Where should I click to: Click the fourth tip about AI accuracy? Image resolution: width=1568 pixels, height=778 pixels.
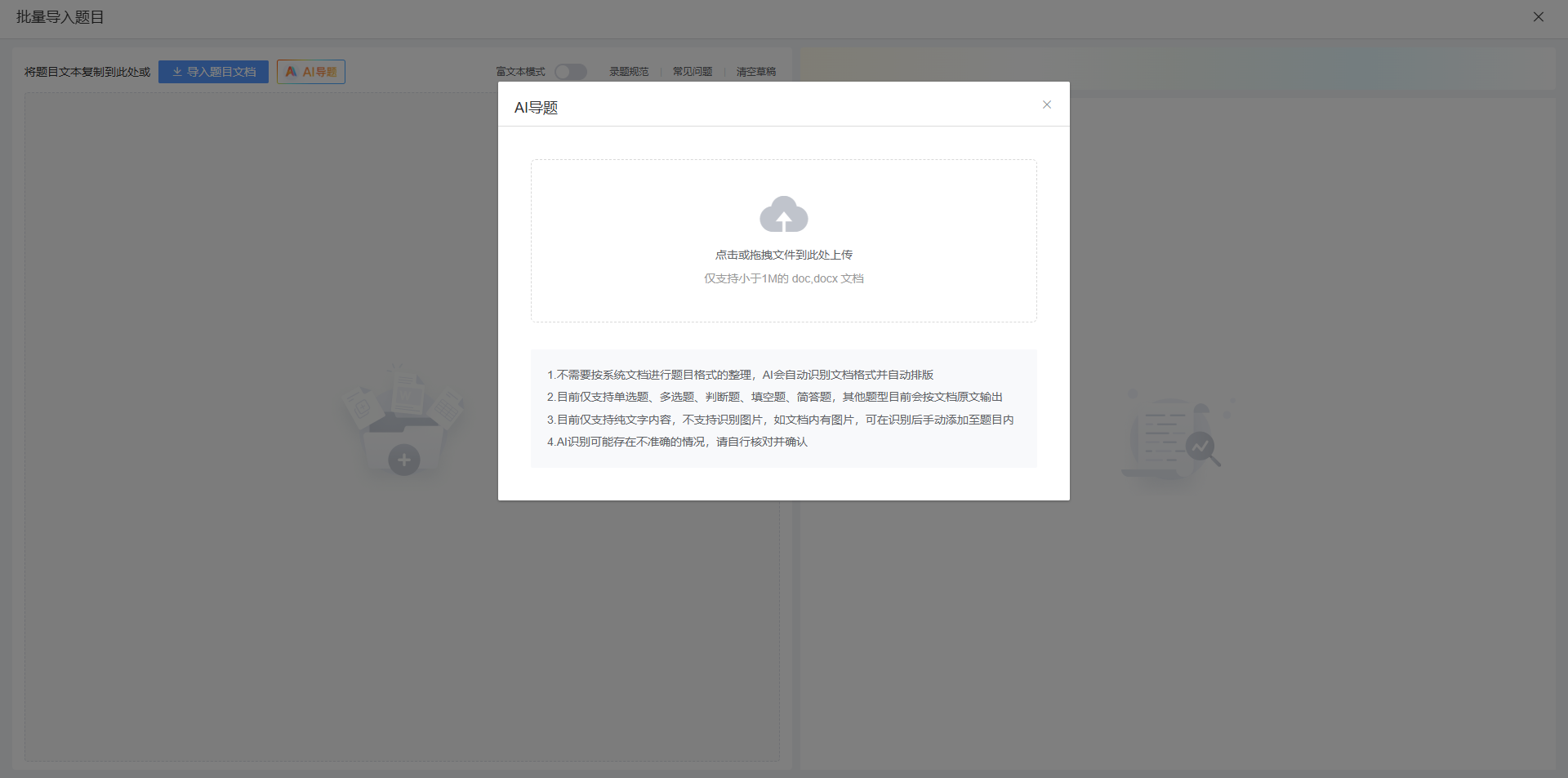[x=677, y=442]
